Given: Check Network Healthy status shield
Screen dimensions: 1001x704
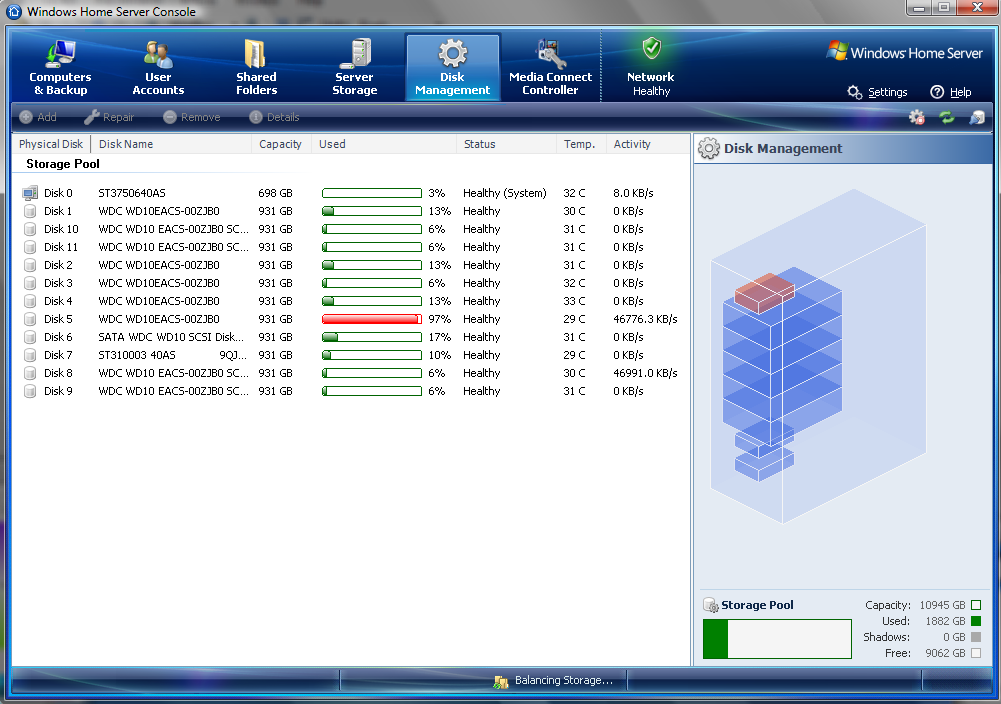Looking at the screenshot, I should click(x=651, y=49).
